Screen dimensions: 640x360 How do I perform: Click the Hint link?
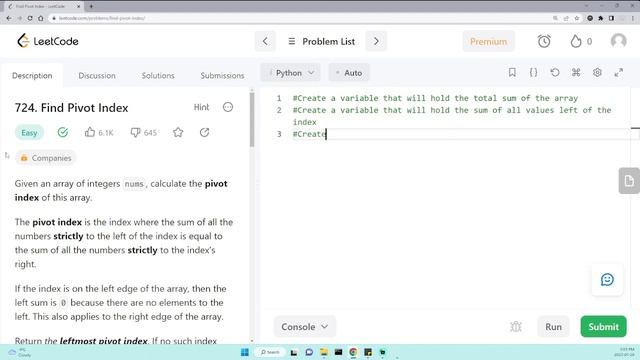click(201, 107)
